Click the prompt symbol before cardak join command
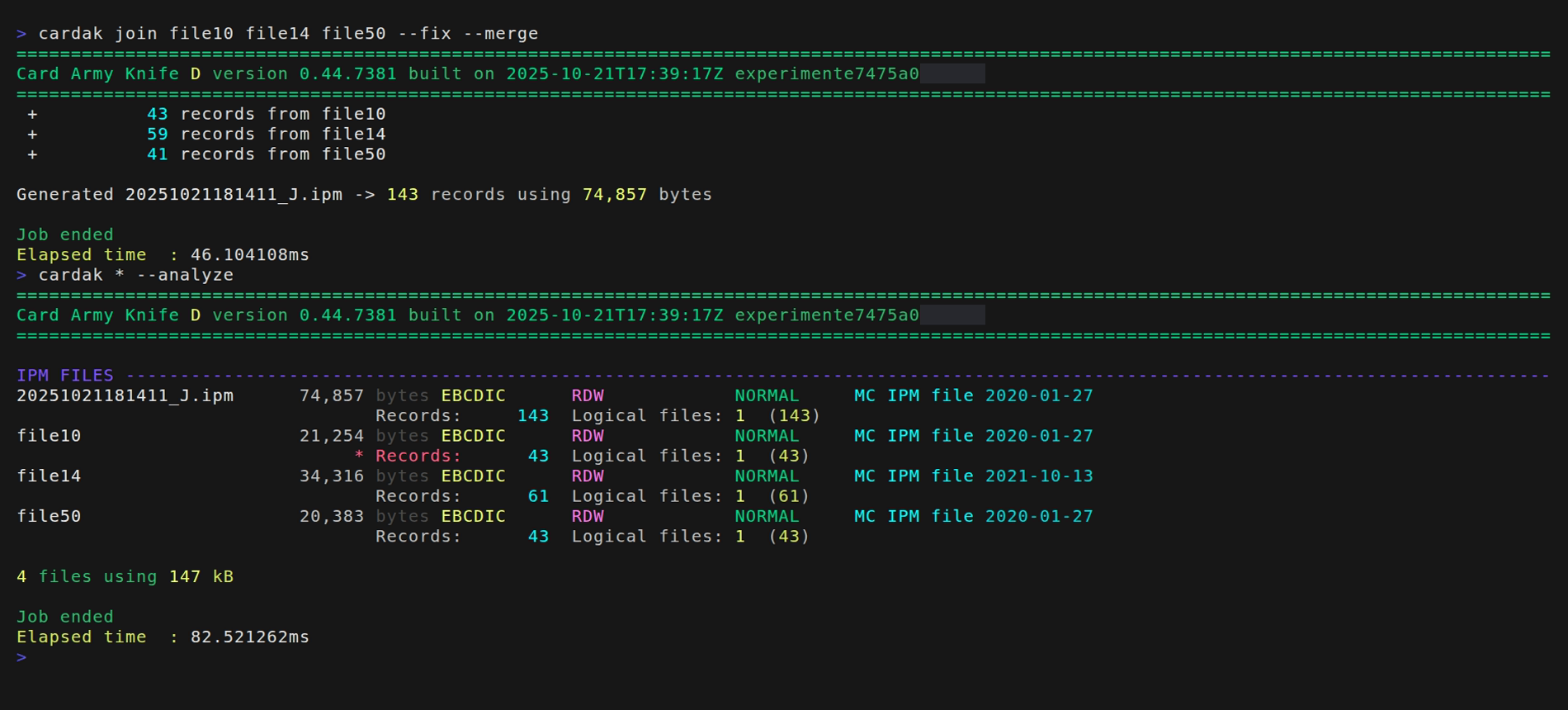This screenshot has width=1568, height=710. coord(21,34)
